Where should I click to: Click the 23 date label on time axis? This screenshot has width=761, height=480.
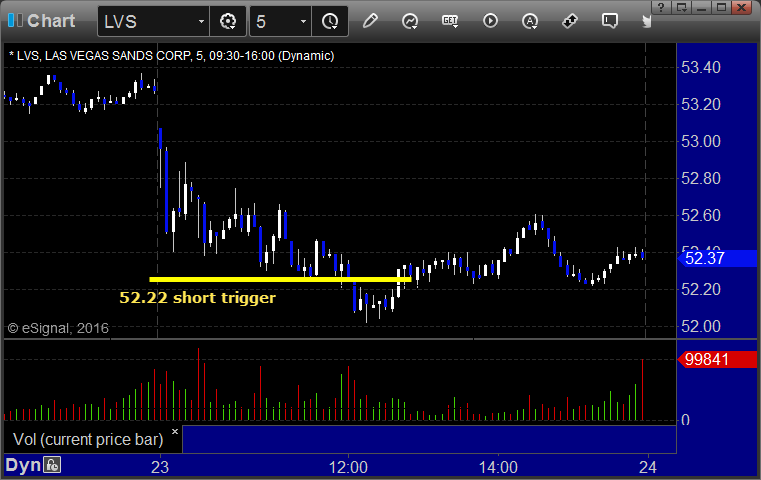click(160, 467)
